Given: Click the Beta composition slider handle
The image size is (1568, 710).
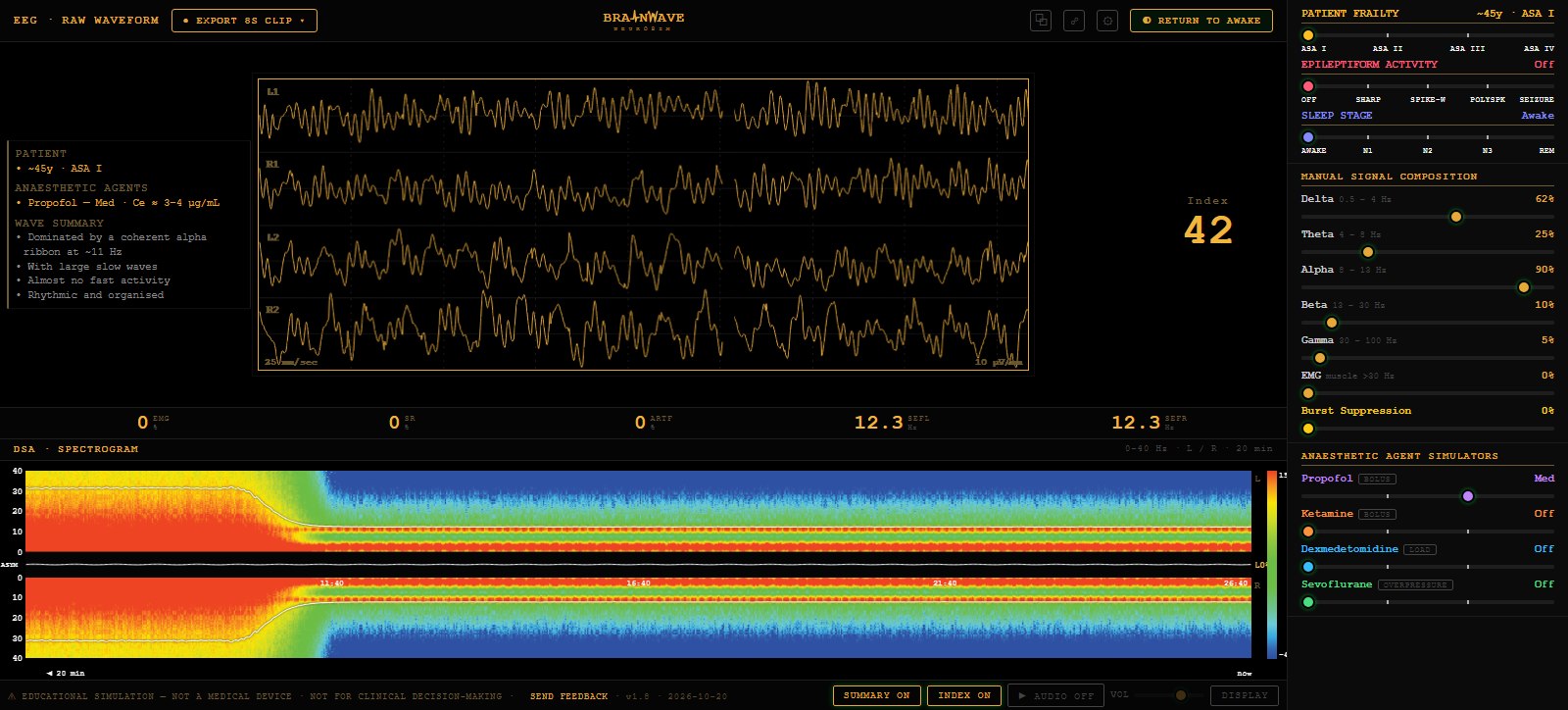Looking at the screenshot, I should click(x=1332, y=323).
